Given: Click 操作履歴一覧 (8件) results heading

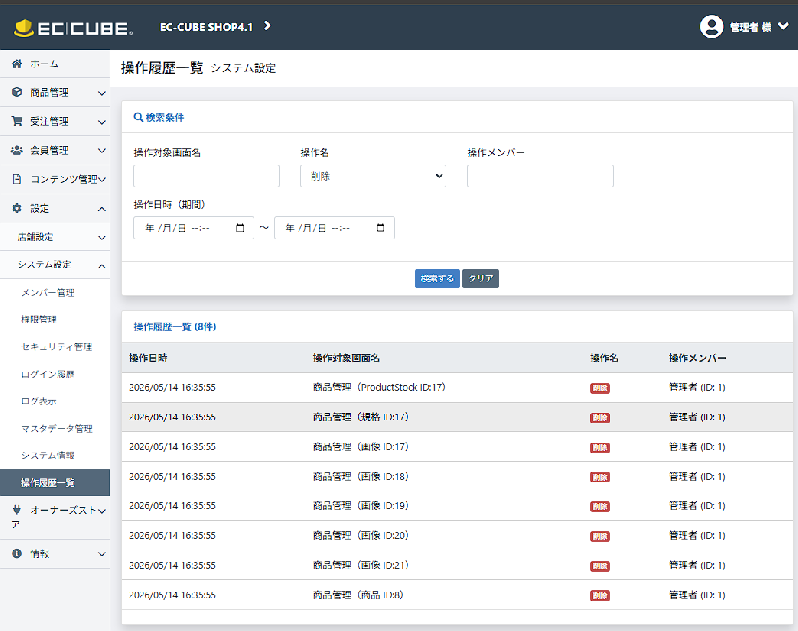Looking at the screenshot, I should [x=175, y=327].
